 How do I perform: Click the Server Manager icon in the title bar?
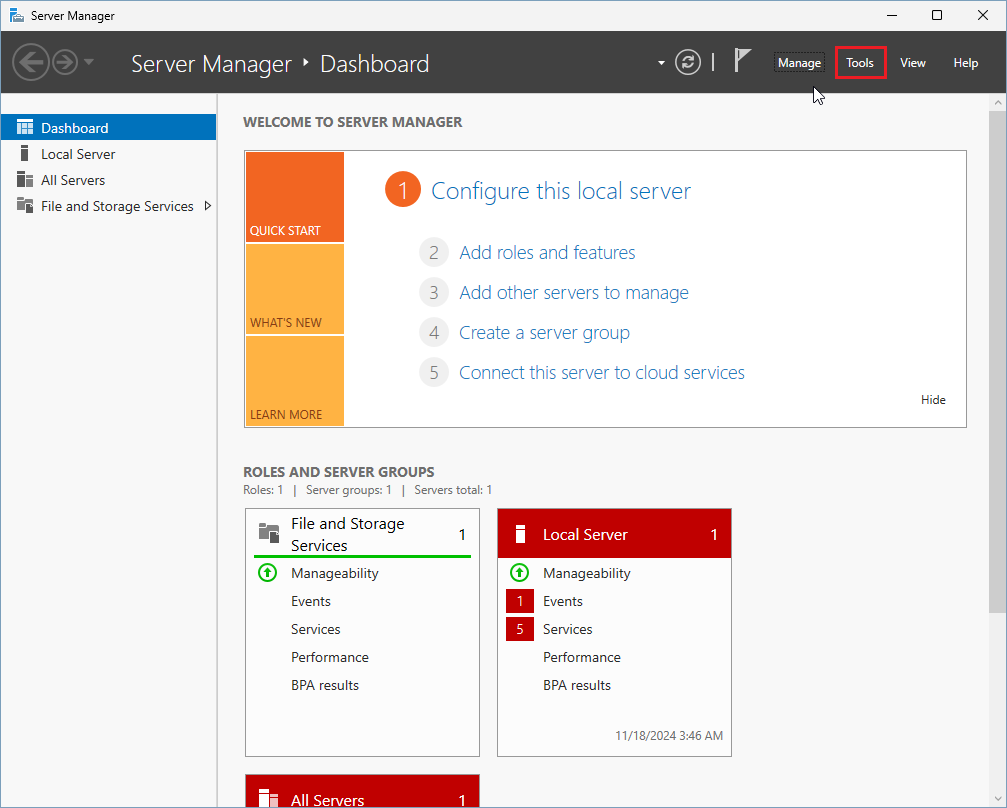[15, 15]
